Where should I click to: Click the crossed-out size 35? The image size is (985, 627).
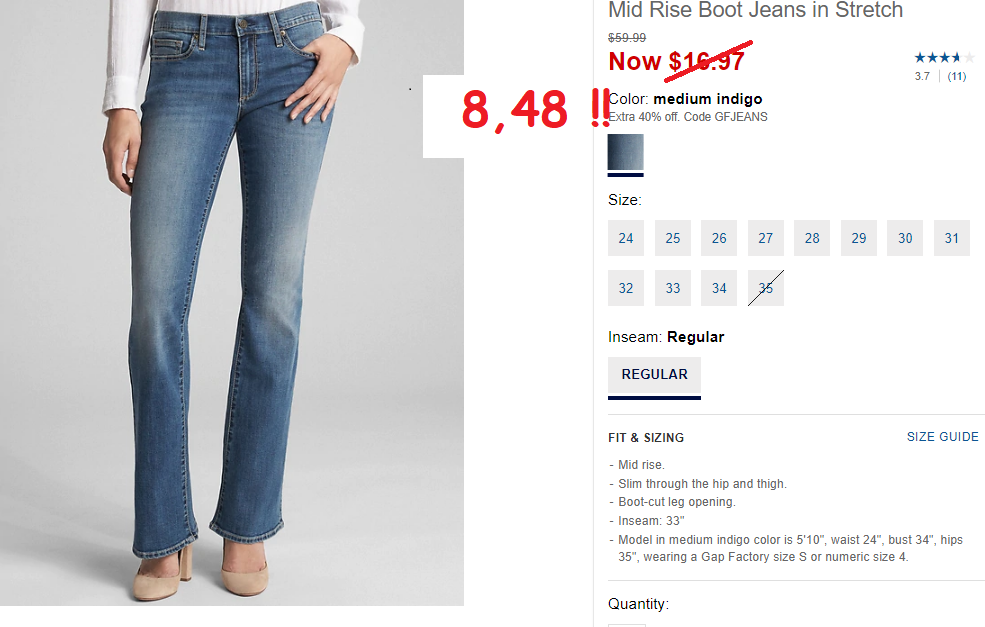[x=766, y=288]
